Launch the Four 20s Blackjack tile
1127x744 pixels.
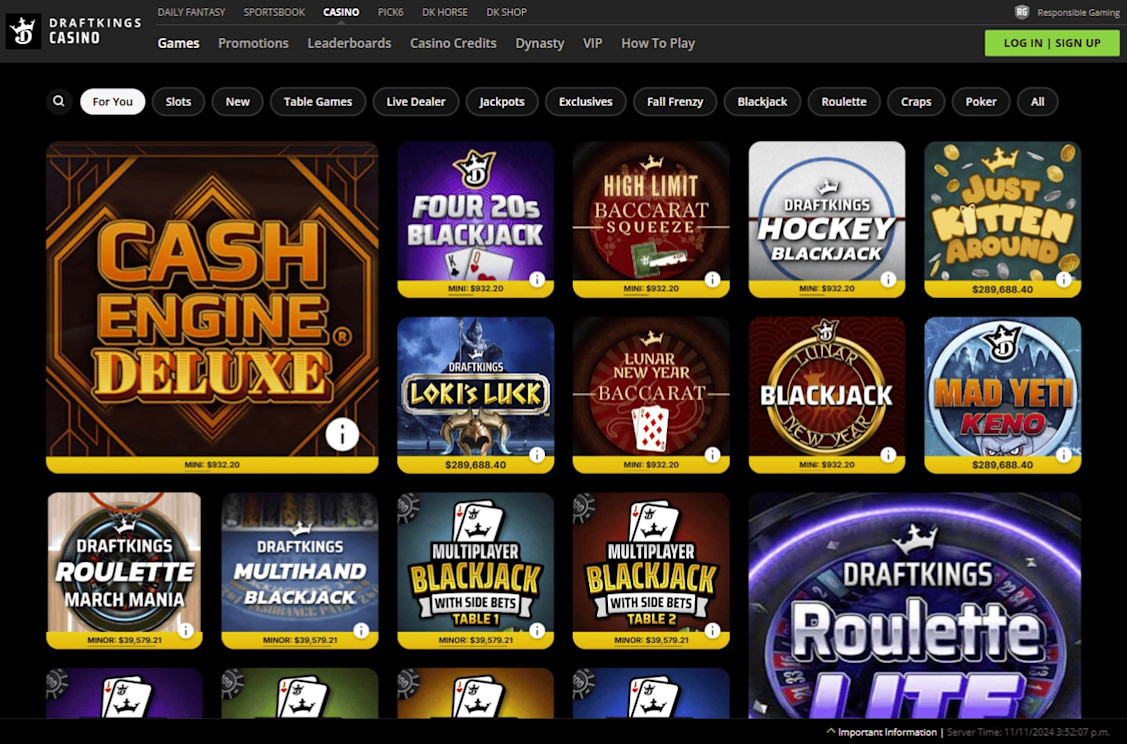[x=476, y=219]
